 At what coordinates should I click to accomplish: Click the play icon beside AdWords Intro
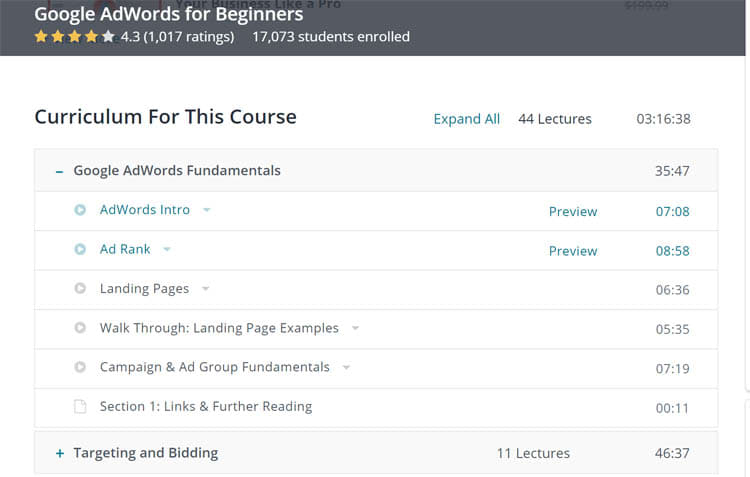[80, 210]
